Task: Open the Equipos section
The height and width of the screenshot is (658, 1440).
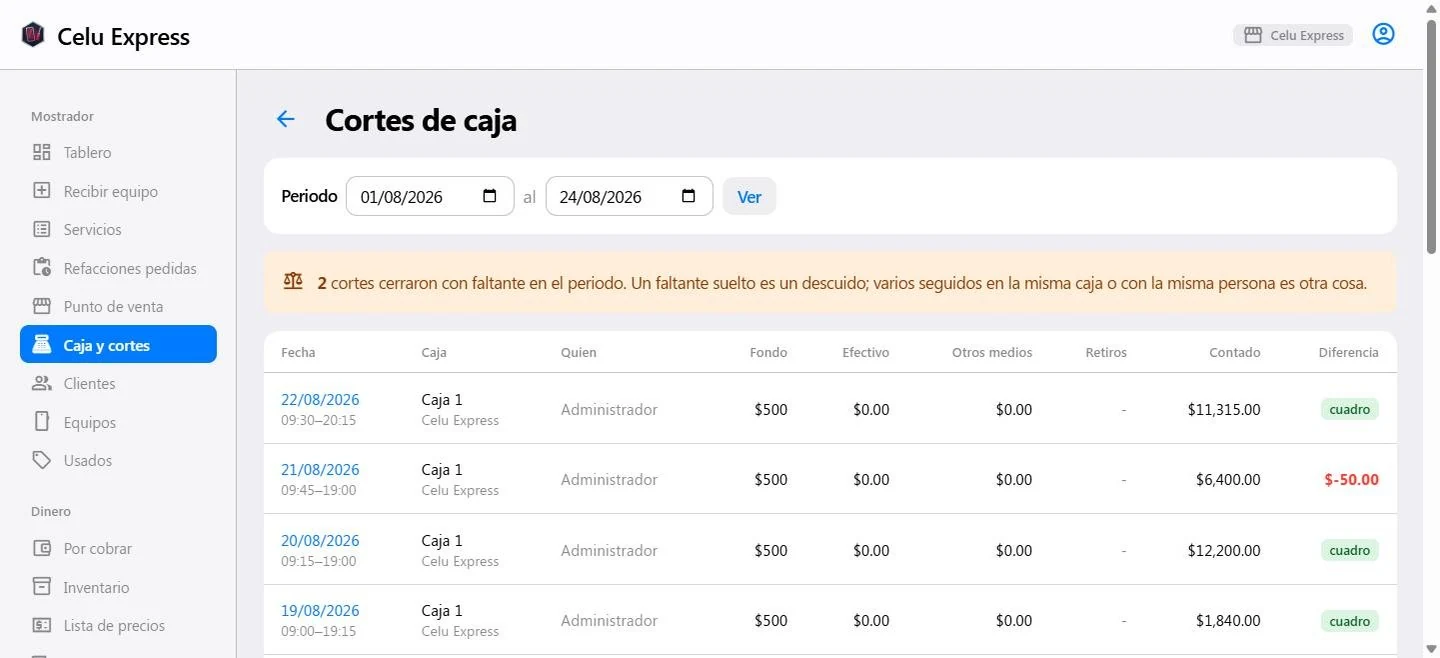Action: click(x=118, y=422)
